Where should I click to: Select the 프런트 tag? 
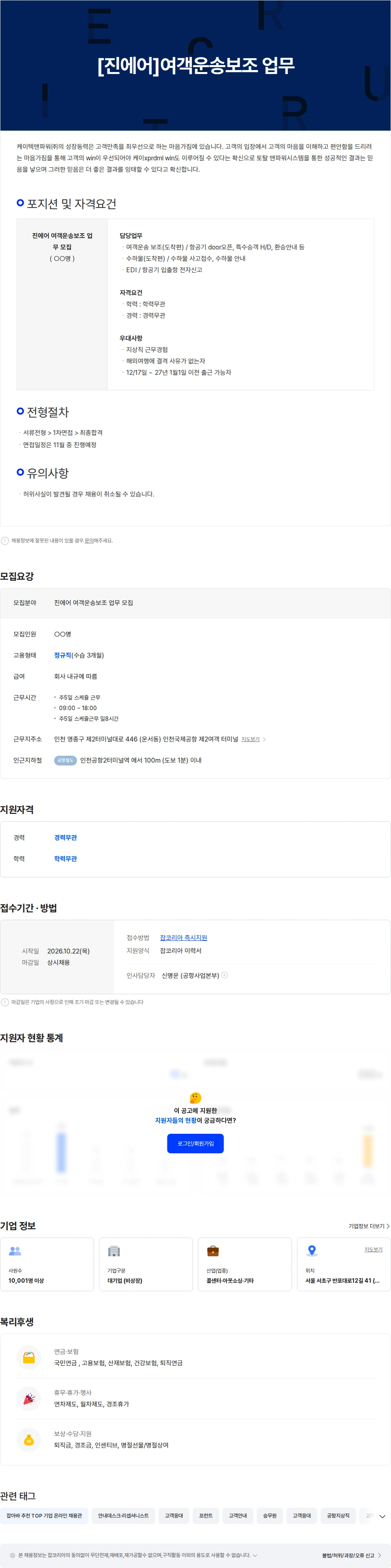(x=206, y=1516)
